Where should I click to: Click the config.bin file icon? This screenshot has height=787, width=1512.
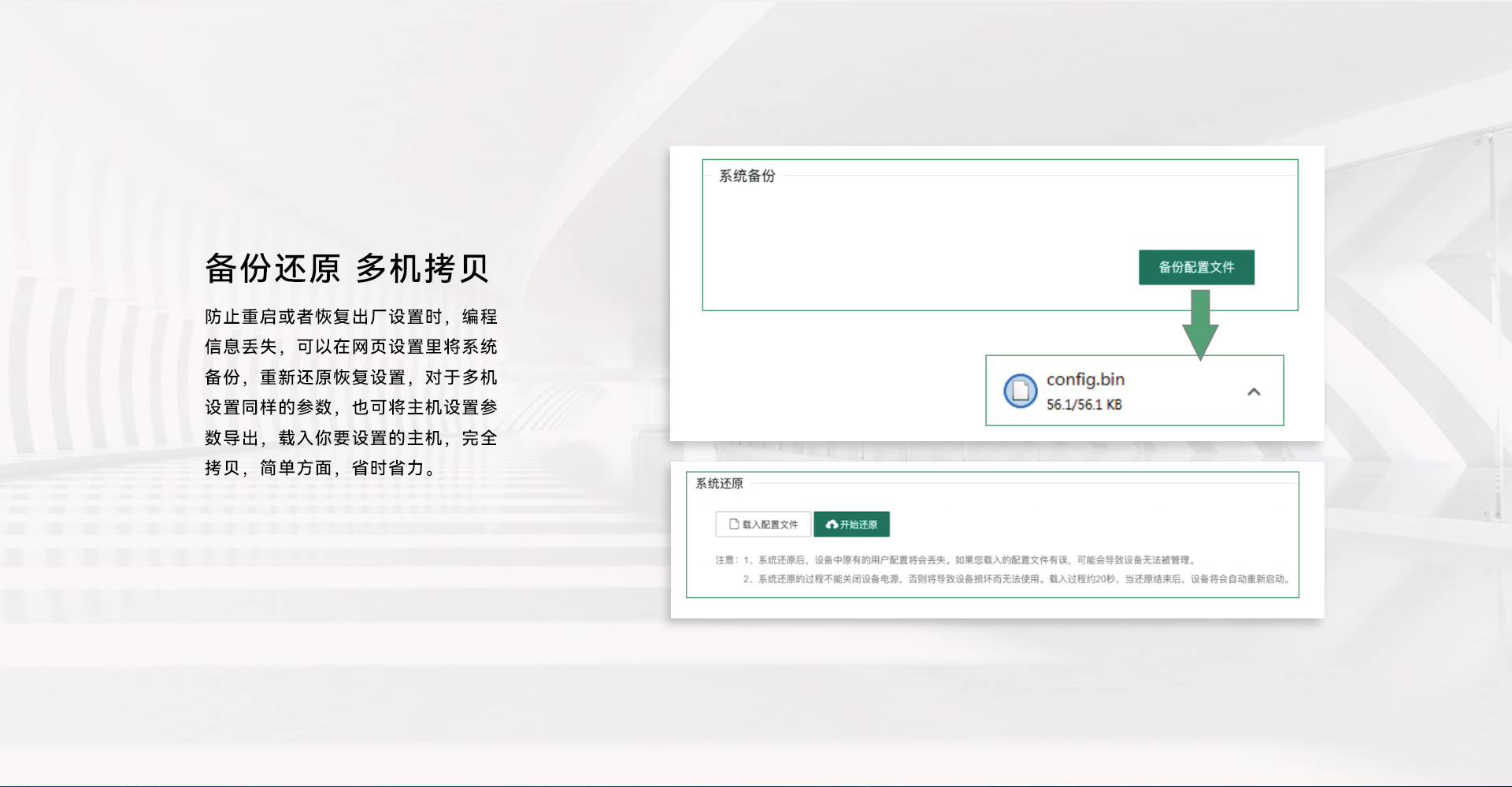[x=1021, y=391]
